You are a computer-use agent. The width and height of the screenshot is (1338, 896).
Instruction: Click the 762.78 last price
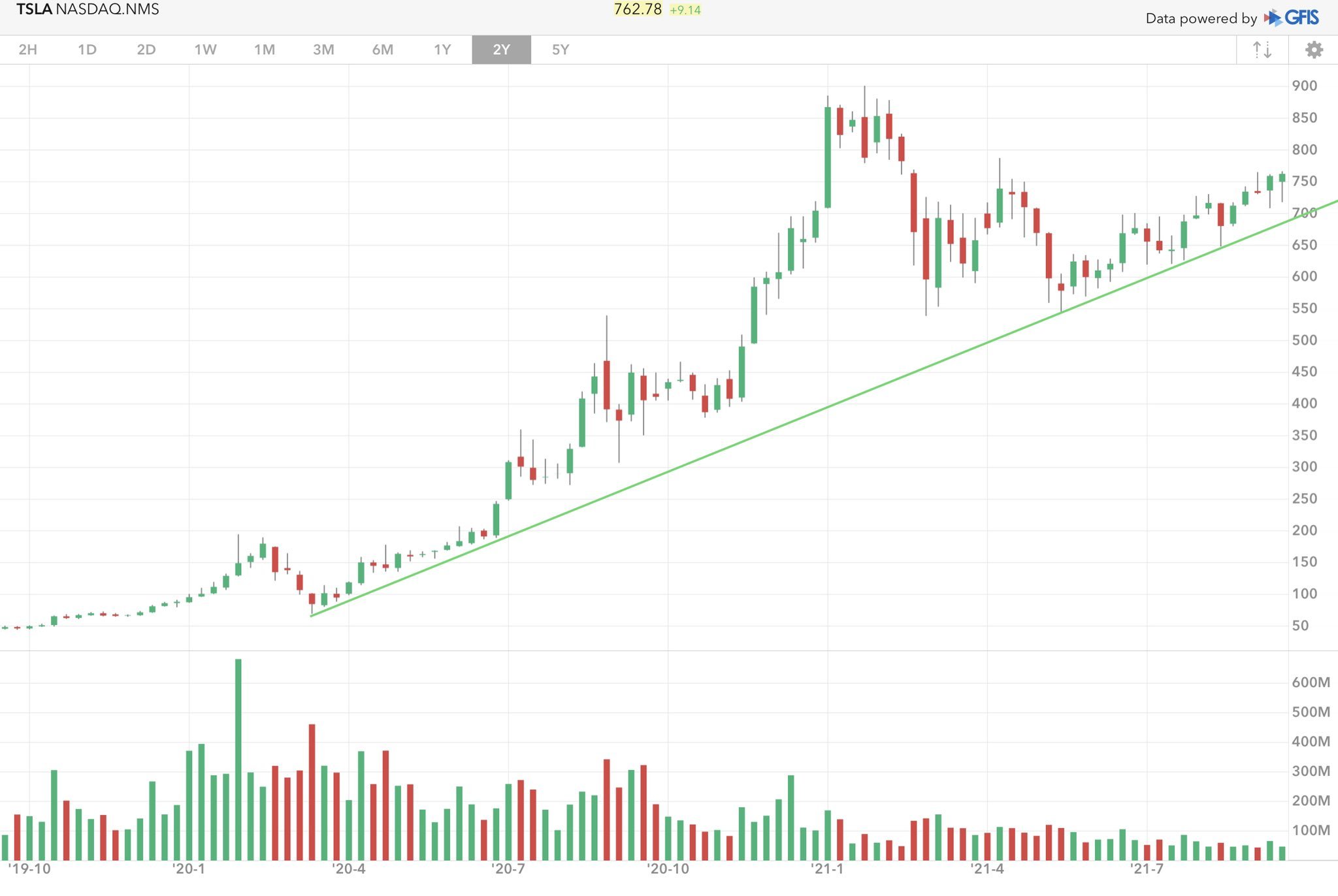click(x=638, y=9)
